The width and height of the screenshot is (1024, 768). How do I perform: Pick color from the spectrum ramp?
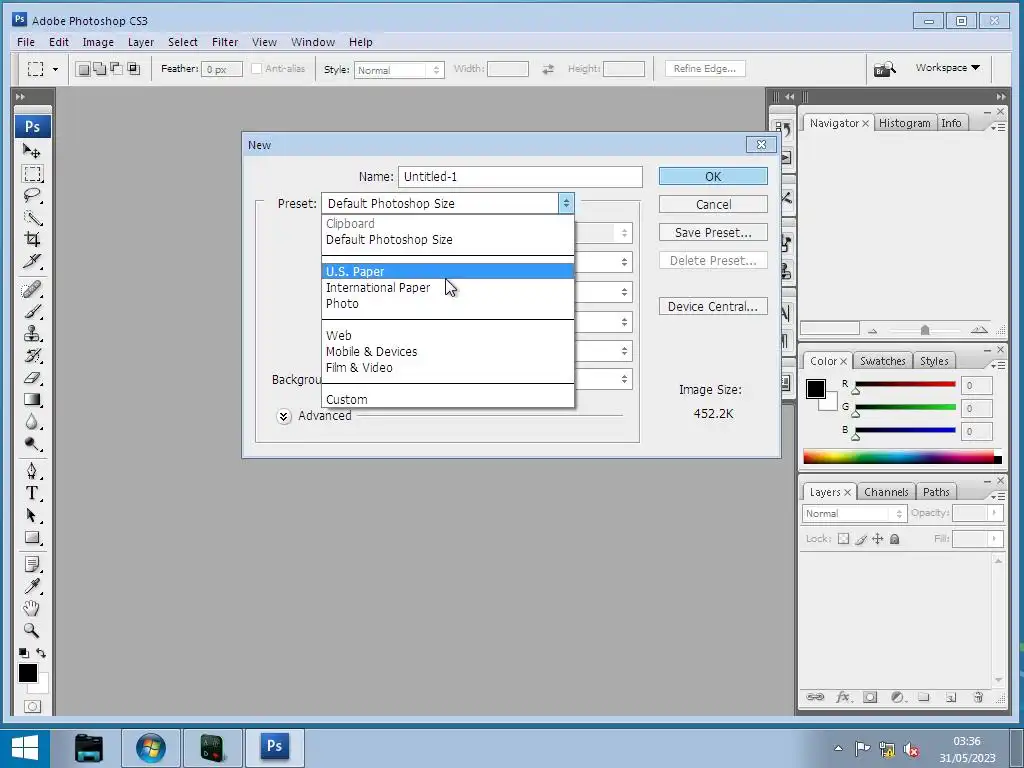pyautogui.click(x=903, y=457)
